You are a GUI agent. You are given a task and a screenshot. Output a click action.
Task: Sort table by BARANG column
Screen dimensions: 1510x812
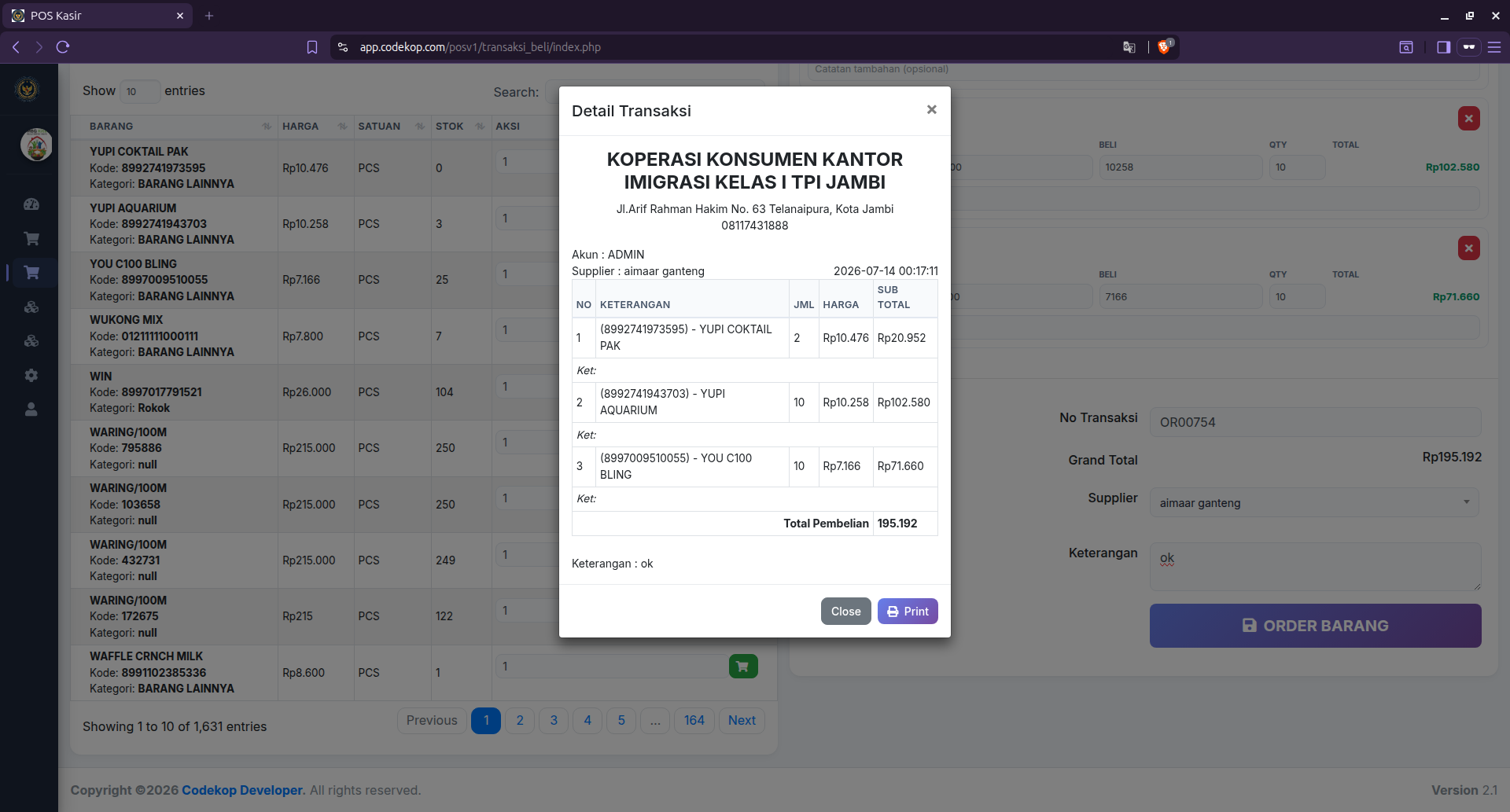point(174,127)
